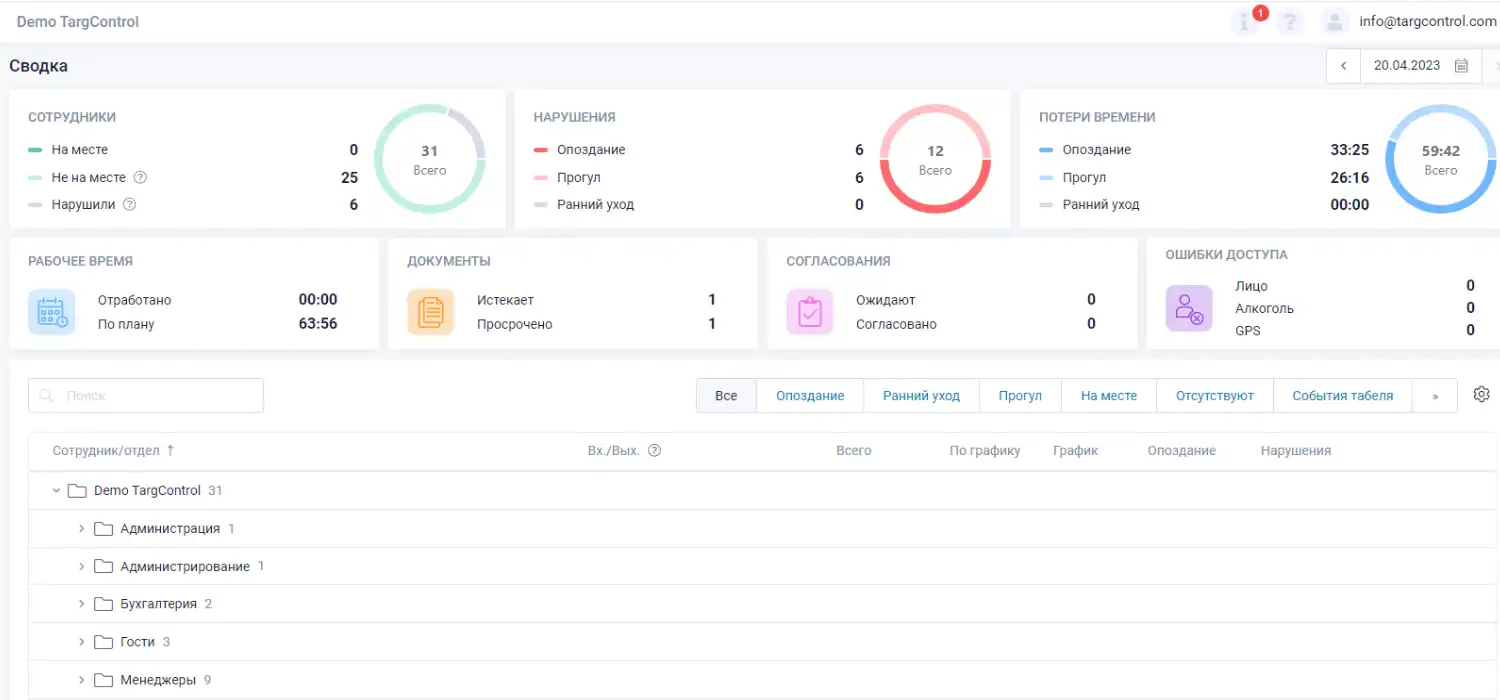This screenshot has height=700, width=1500.
Task: Click the Алкоголь access error row
Action: click(1355, 308)
